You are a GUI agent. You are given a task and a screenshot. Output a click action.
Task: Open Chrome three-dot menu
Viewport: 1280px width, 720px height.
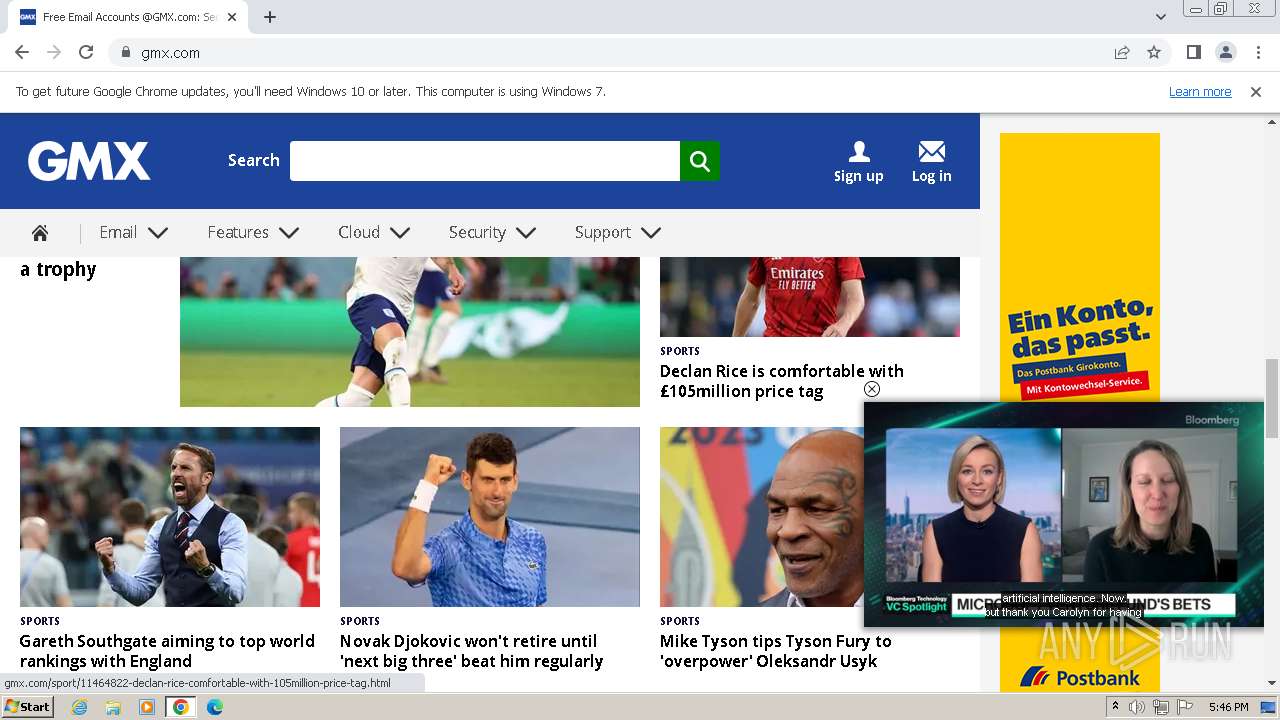pos(1258,53)
